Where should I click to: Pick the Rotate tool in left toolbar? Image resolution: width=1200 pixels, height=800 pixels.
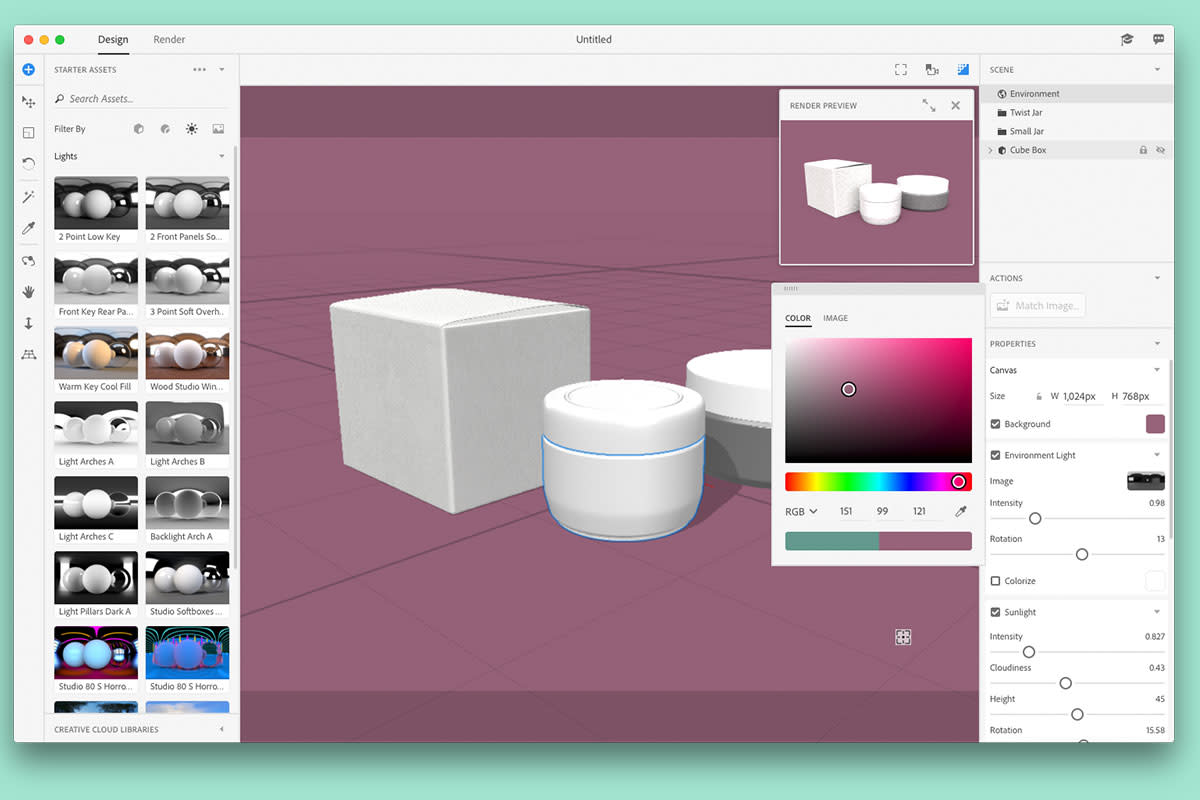click(28, 163)
